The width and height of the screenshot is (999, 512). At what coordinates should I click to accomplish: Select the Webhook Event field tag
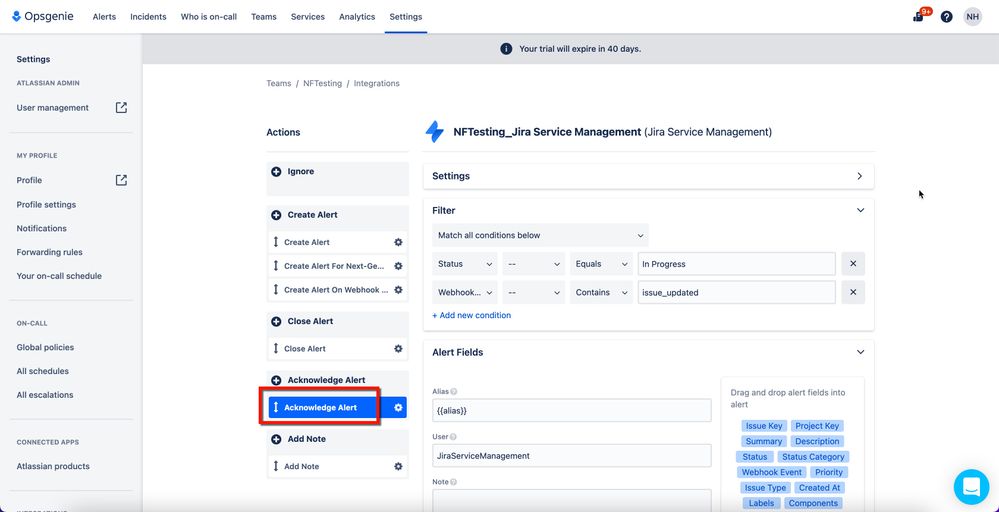[x=772, y=473]
